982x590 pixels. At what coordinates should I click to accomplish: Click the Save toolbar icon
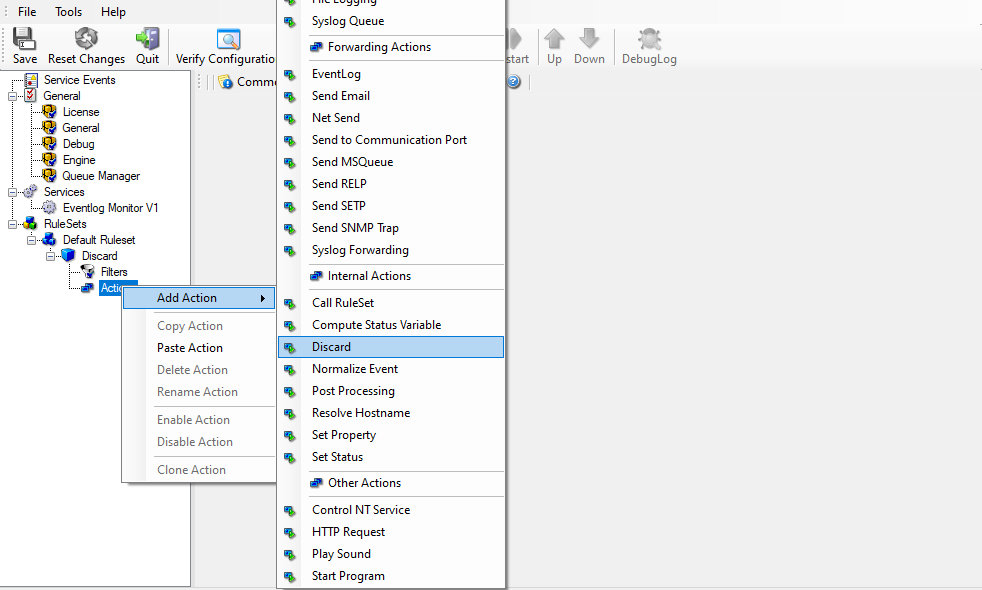(25, 39)
